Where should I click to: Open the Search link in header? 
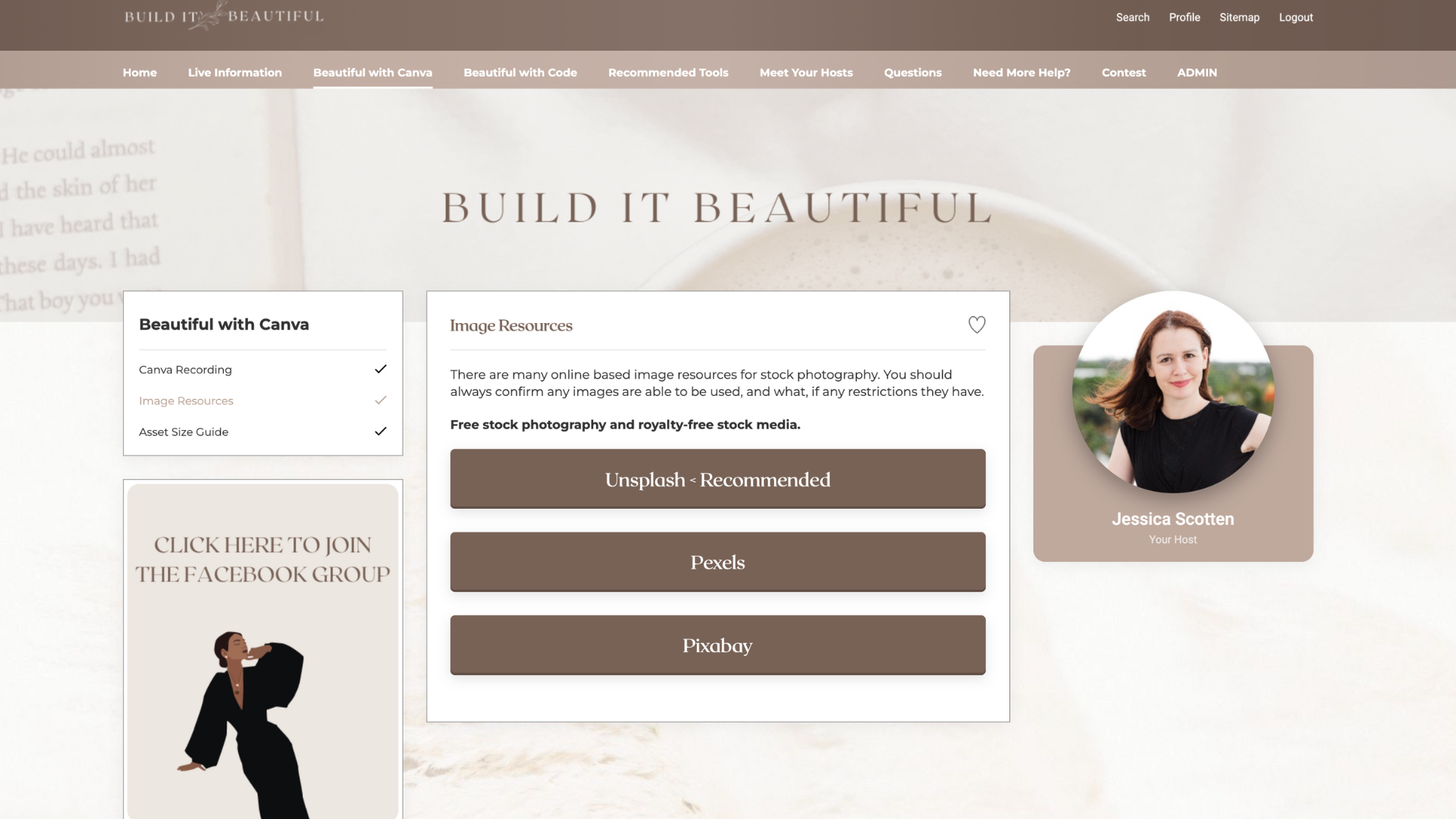(1132, 17)
